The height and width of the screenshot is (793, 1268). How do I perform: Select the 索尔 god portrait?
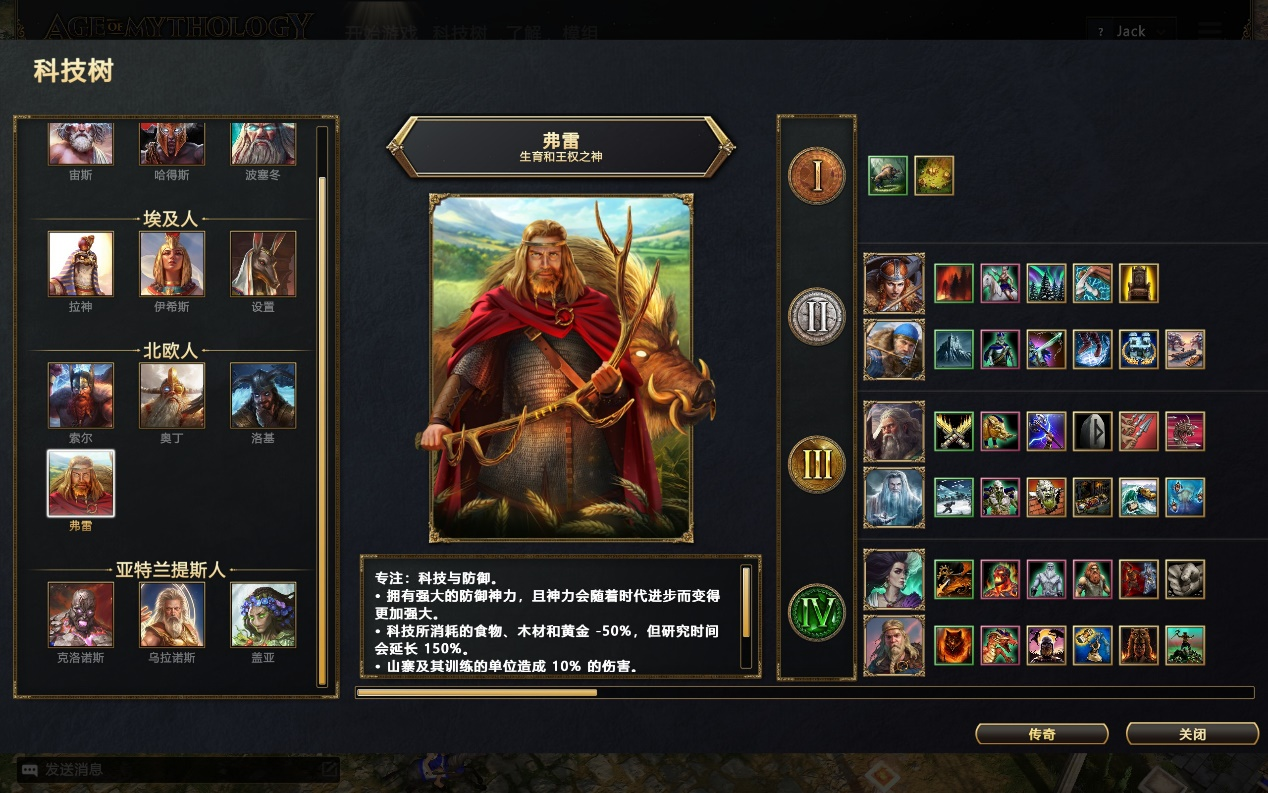tap(81, 395)
